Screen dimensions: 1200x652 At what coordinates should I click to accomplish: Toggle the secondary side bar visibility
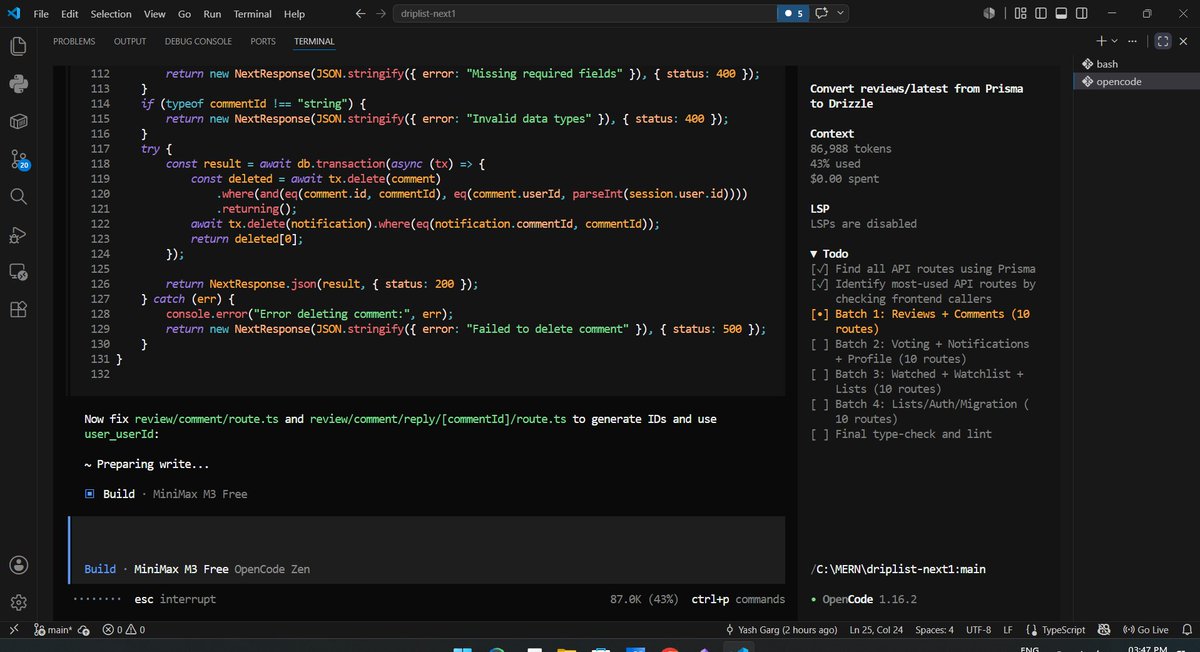pyautogui.click(x=1081, y=14)
